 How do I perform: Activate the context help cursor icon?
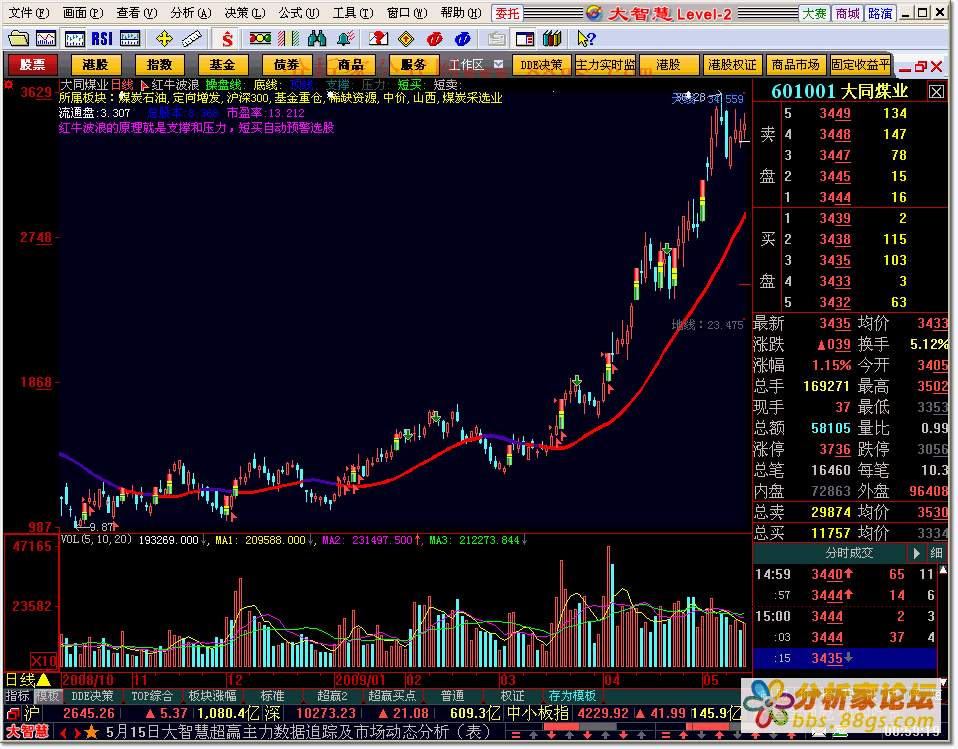pos(585,39)
